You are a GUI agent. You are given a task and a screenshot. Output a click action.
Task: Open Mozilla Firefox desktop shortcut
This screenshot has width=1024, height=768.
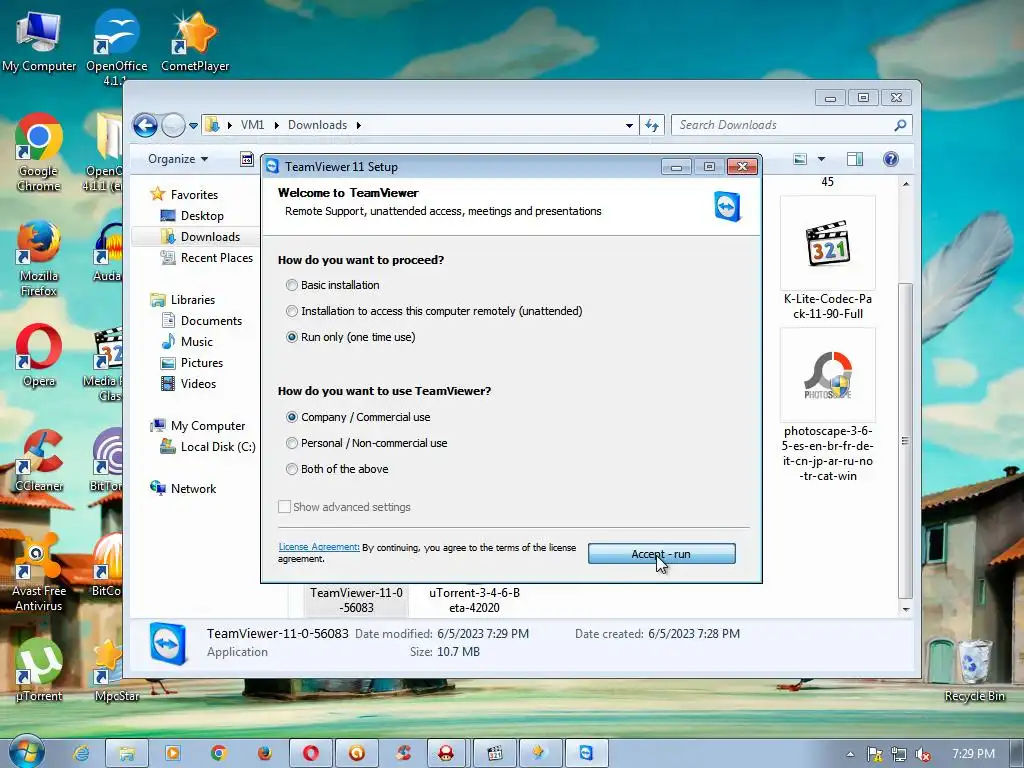pyautogui.click(x=39, y=259)
